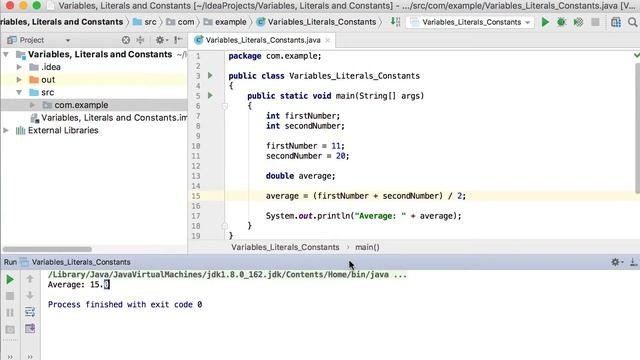Open Project Structure from the toolbar
This screenshot has height=360, width=640.
[x=616, y=22]
